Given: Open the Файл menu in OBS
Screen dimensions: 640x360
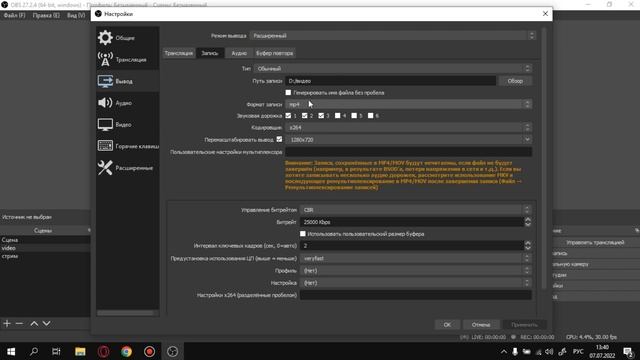Looking at the screenshot, I should (15, 15).
